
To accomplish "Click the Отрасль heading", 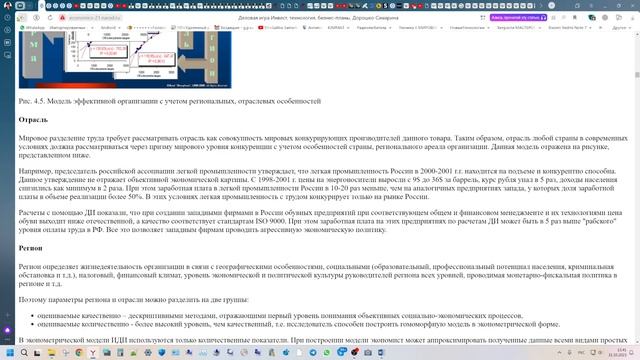I will coord(33,120).
